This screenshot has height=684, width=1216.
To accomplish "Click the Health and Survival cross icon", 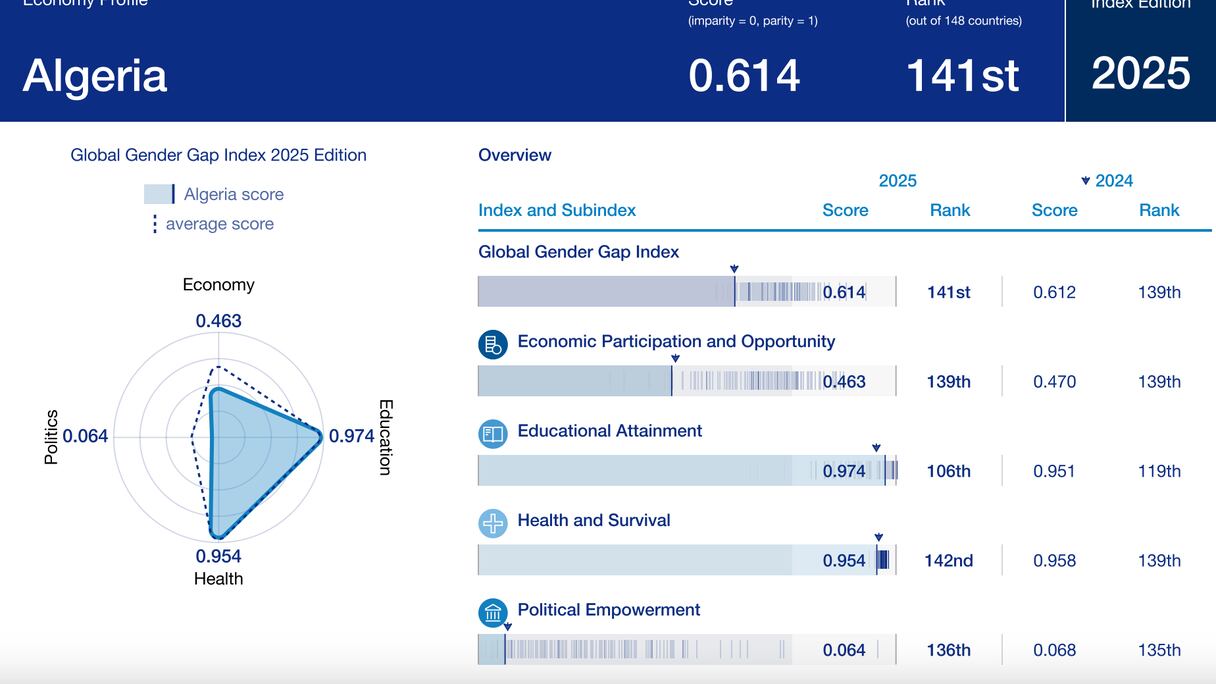I will coord(493,523).
